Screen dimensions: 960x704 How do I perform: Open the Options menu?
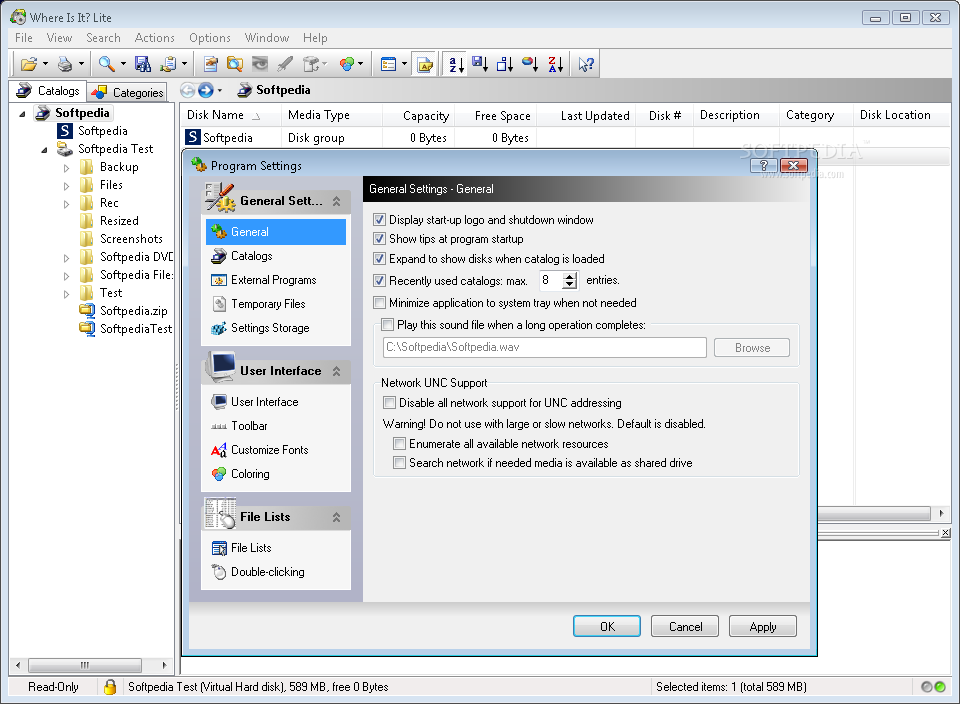point(210,38)
